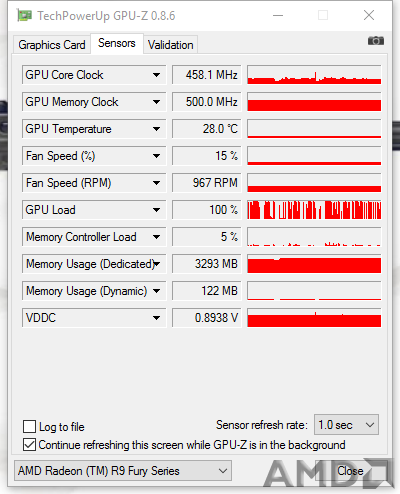Viewport: 400px width, 494px height.
Task: Click the screenshot camera icon
Action: 376,41
